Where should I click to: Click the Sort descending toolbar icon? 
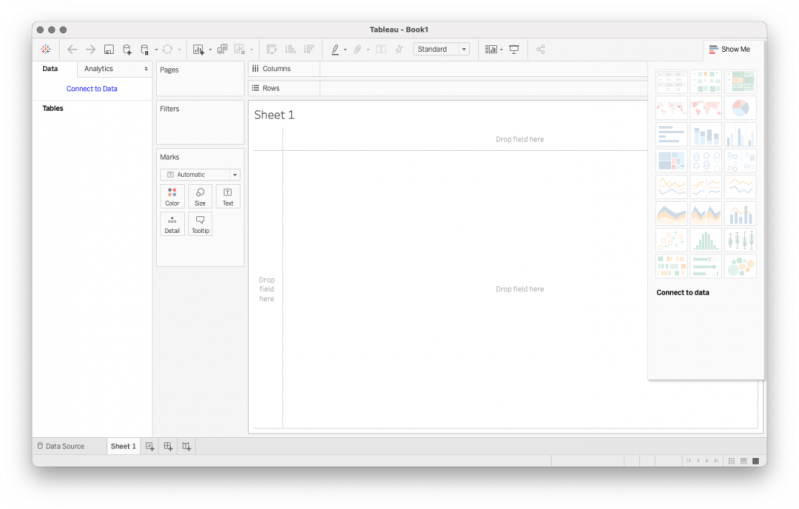tap(309, 49)
